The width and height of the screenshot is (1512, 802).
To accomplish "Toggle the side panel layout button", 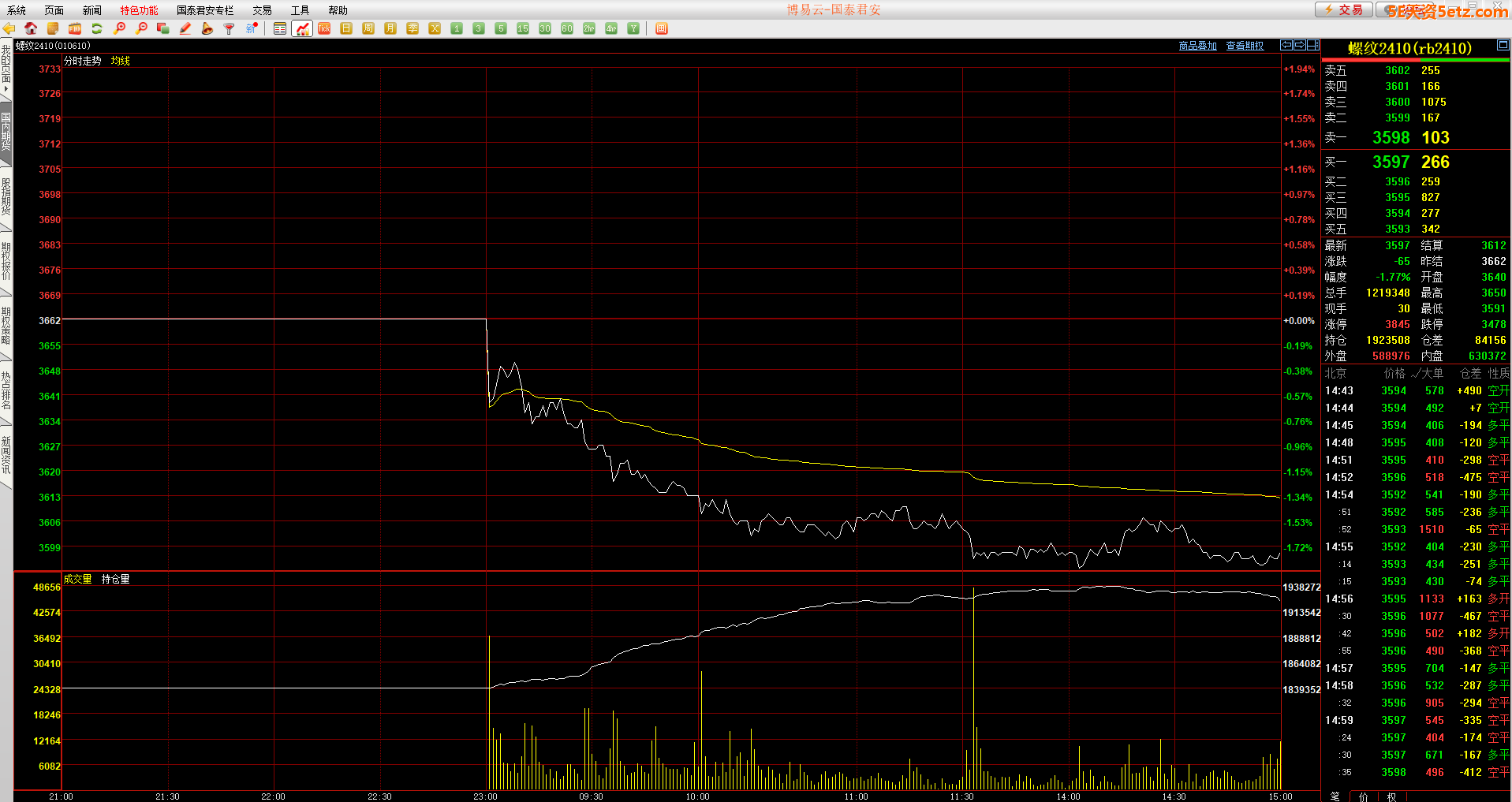I will click(x=1312, y=45).
